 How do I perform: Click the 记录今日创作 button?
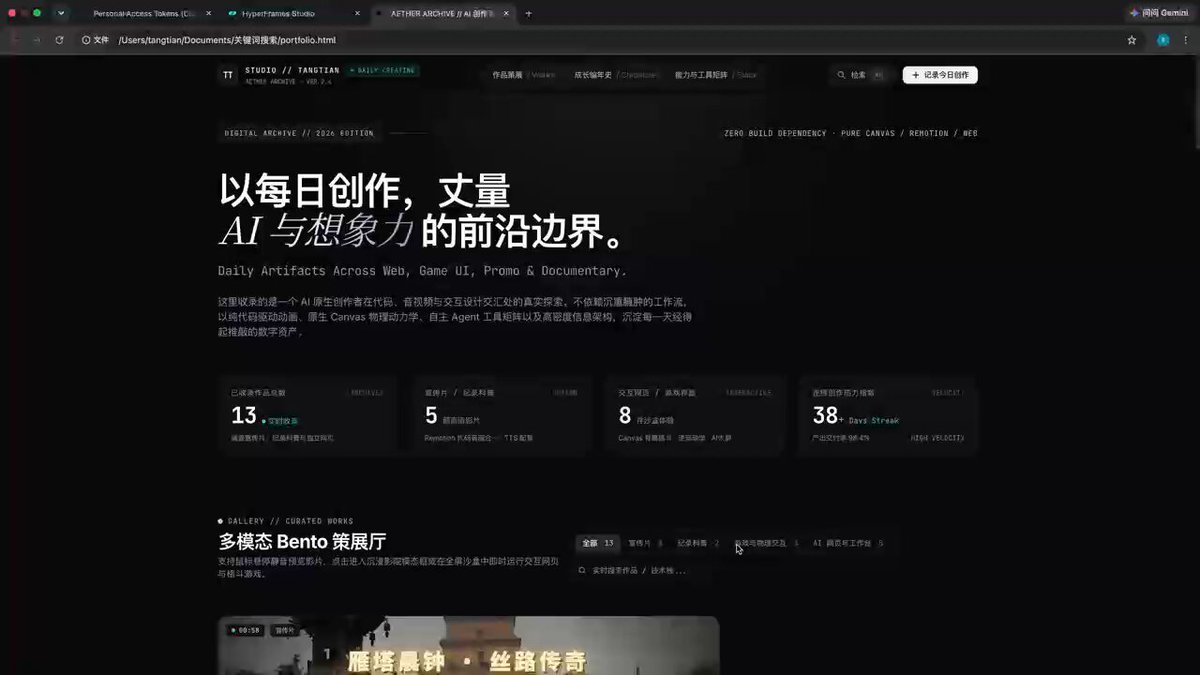pos(940,75)
